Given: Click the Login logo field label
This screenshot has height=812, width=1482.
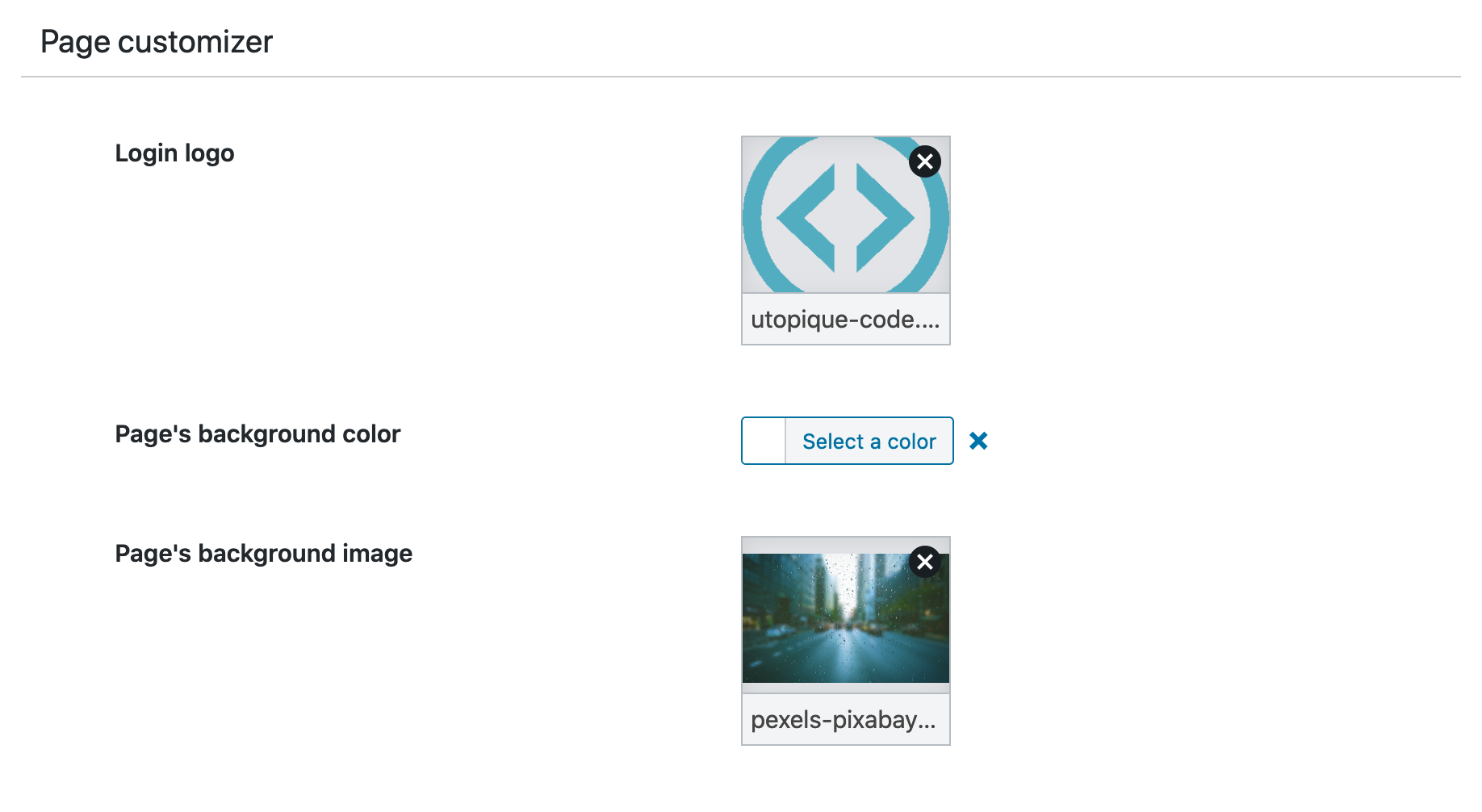Looking at the screenshot, I should point(174,153).
